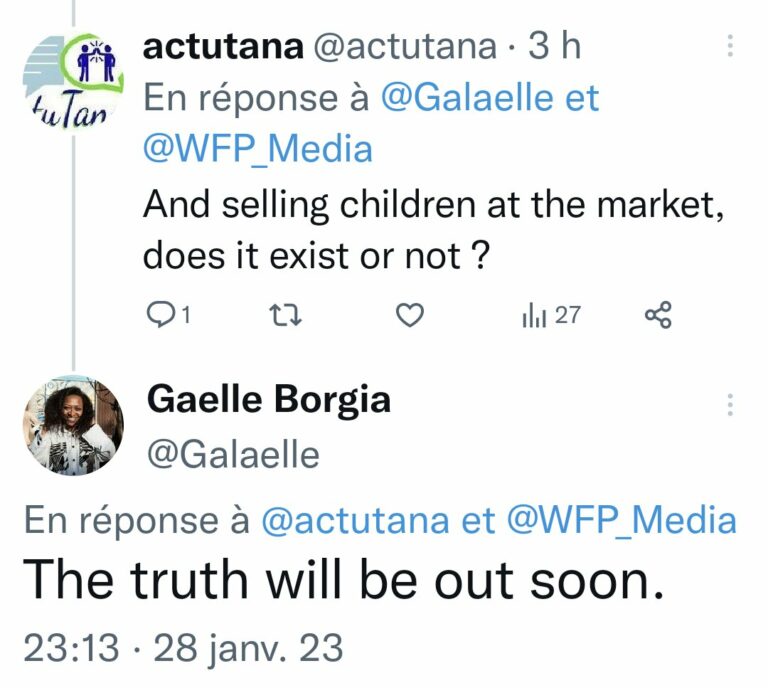Open the @WFP_Media mention in Gaelle's reply

pyautogui.click(x=622, y=520)
